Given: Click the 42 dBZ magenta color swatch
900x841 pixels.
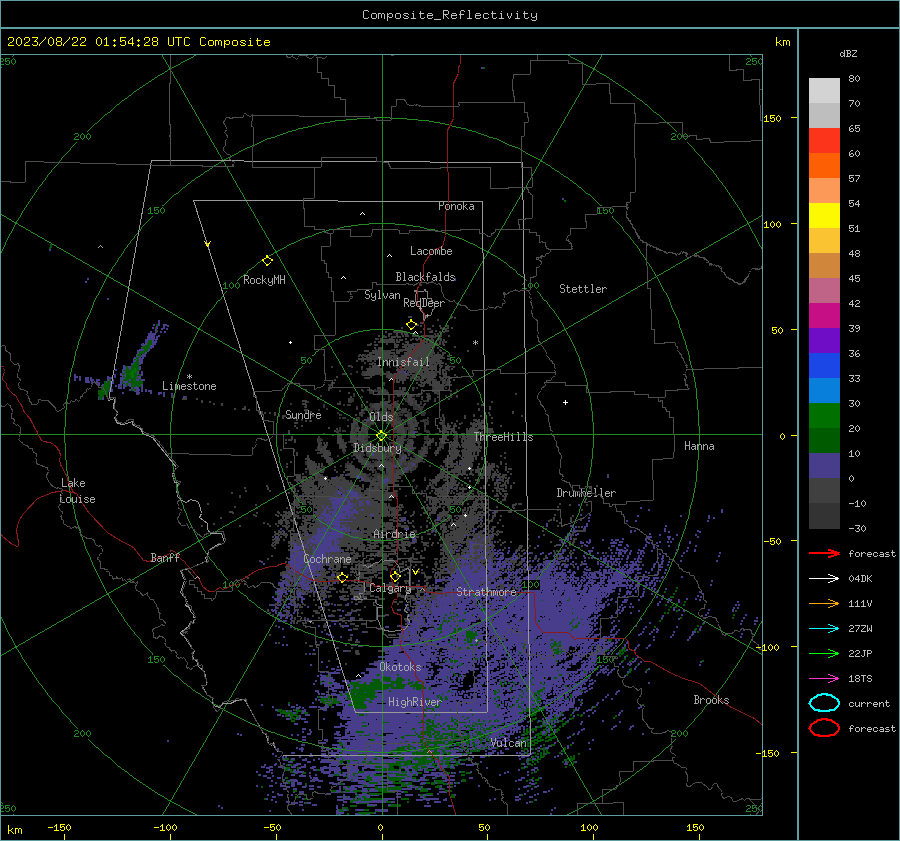Looking at the screenshot, I should coord(824,316).
